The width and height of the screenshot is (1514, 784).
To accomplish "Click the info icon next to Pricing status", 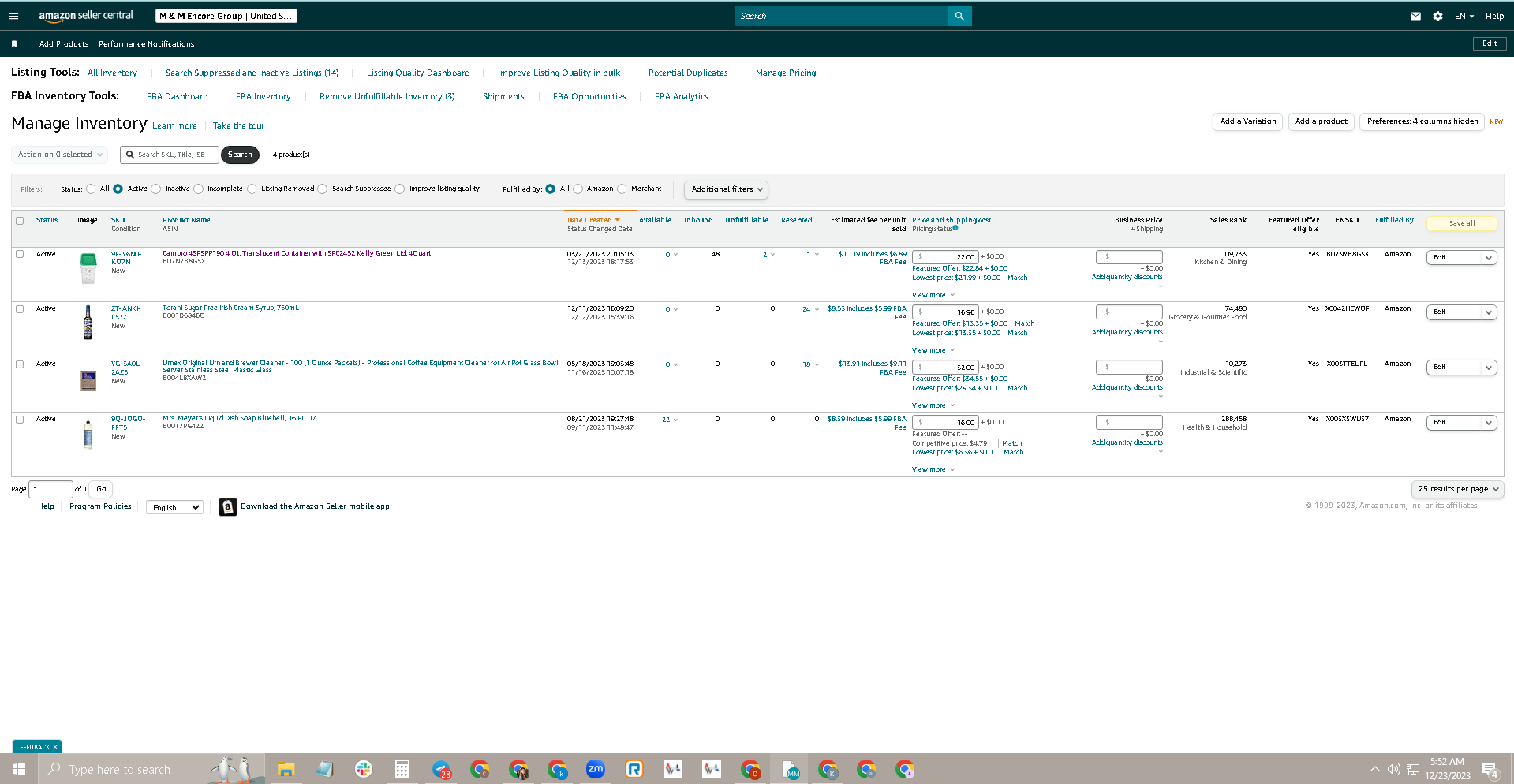I will [955, 228].
